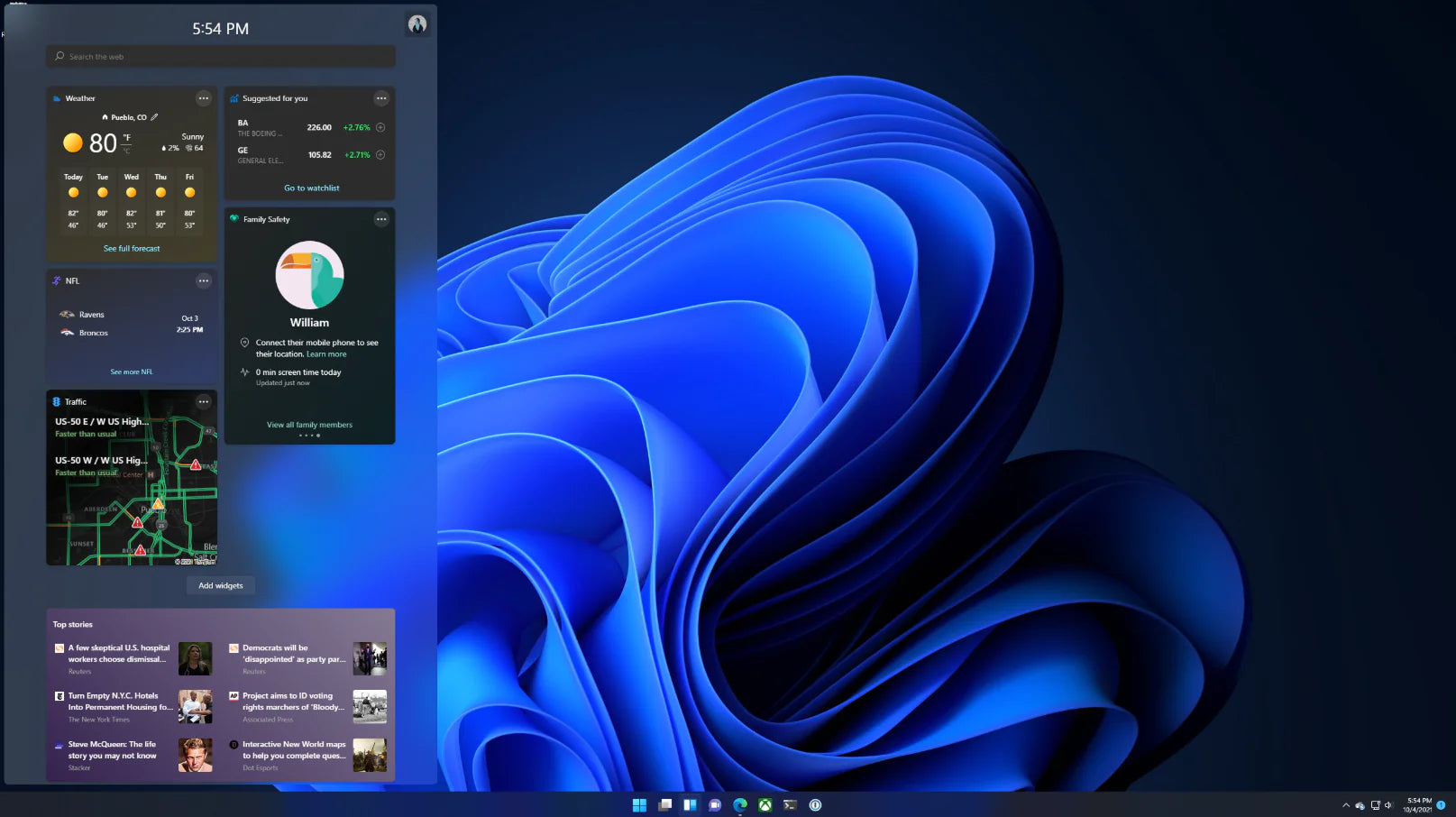1456x817 pixels.
Task: Click your profile avatar atop the widgets panel
Action: (417, 24)
